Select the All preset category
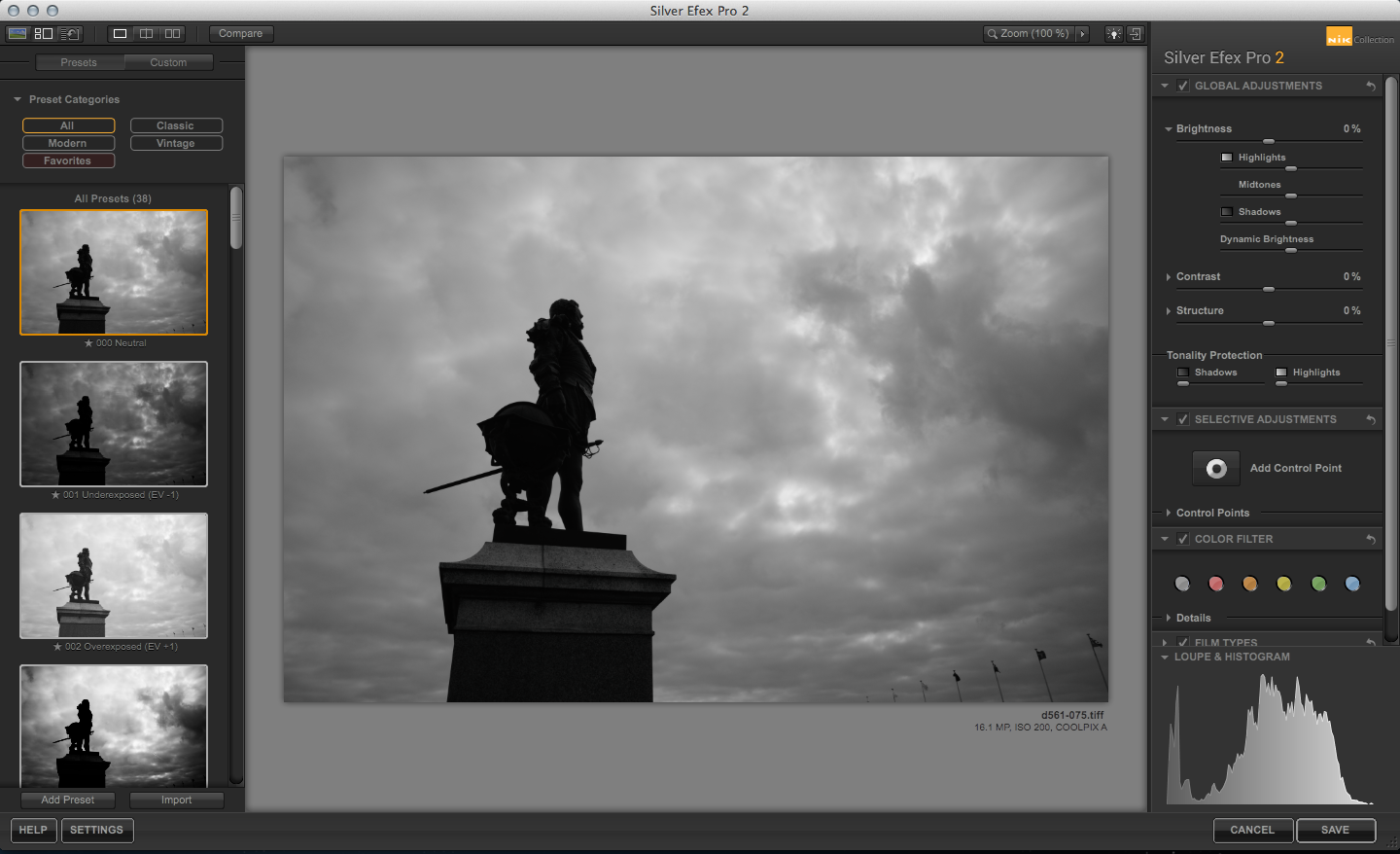The height and width of the screenshot is (854, 1400). 68,125
